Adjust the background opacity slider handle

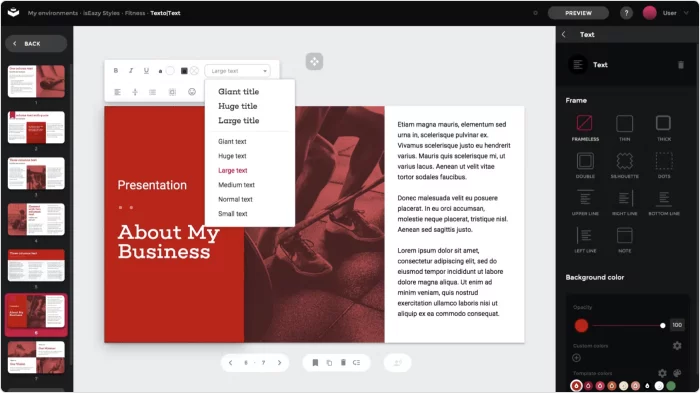[x=662, y=326]
